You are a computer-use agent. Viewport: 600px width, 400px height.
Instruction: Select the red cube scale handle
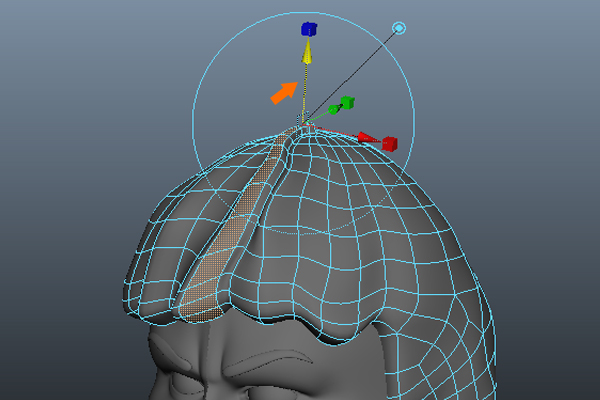tap(390, 144)
